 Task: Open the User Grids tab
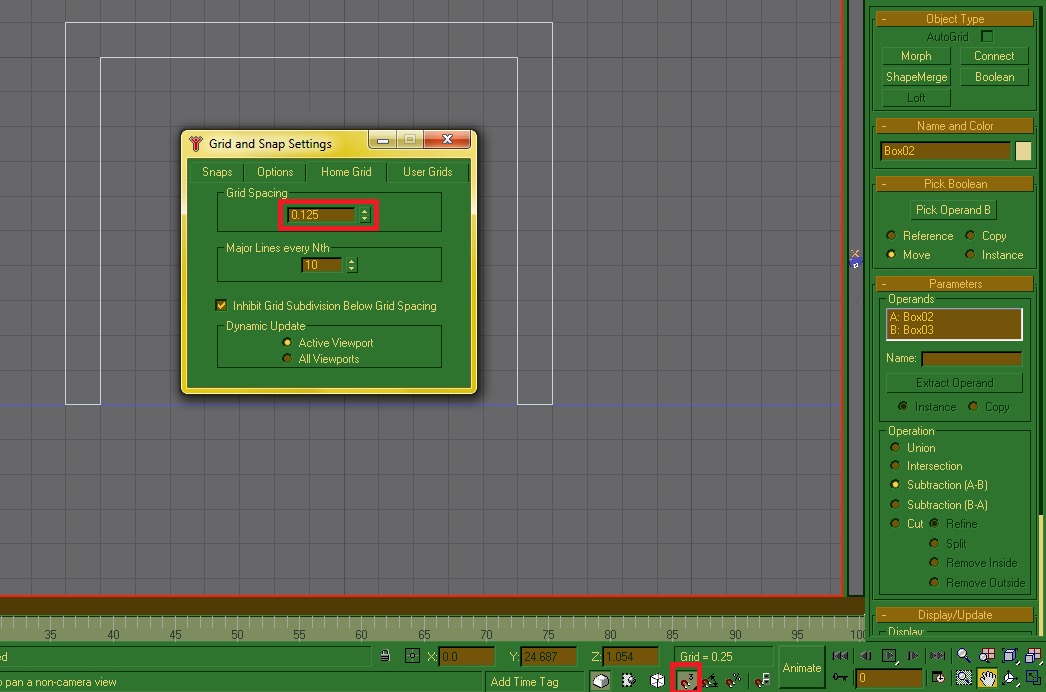point(427,171)
